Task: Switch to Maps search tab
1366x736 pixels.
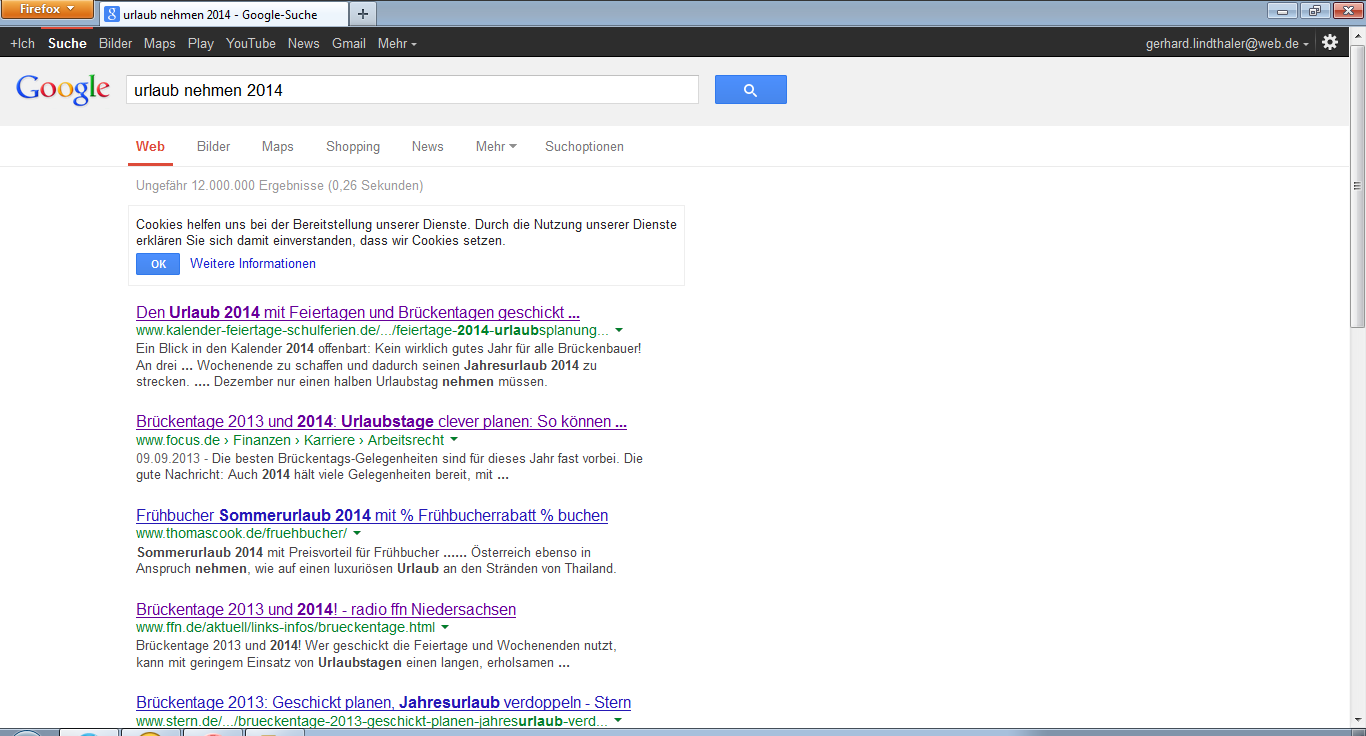Action: (x=278, y=146)
